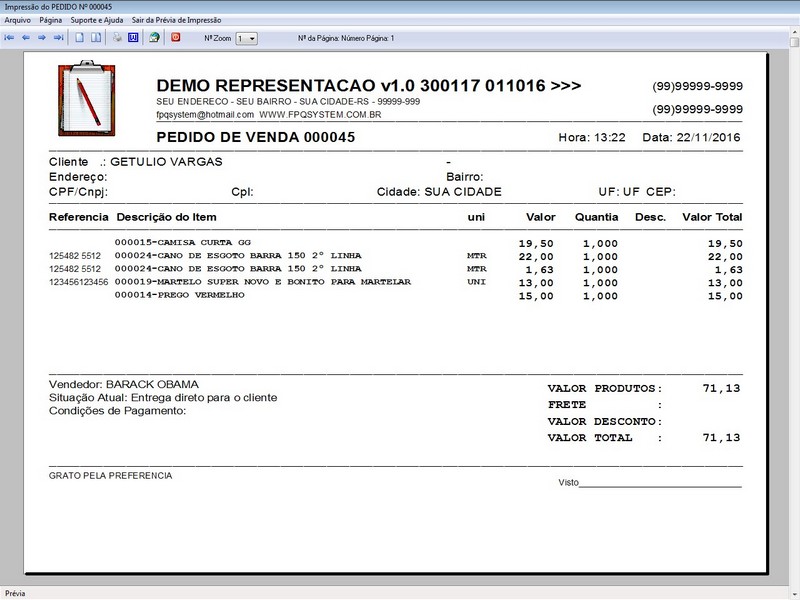The height and width of the screenshot is (600, 800).
Task: Click the clipboard logo image
Action: [87, 98]
